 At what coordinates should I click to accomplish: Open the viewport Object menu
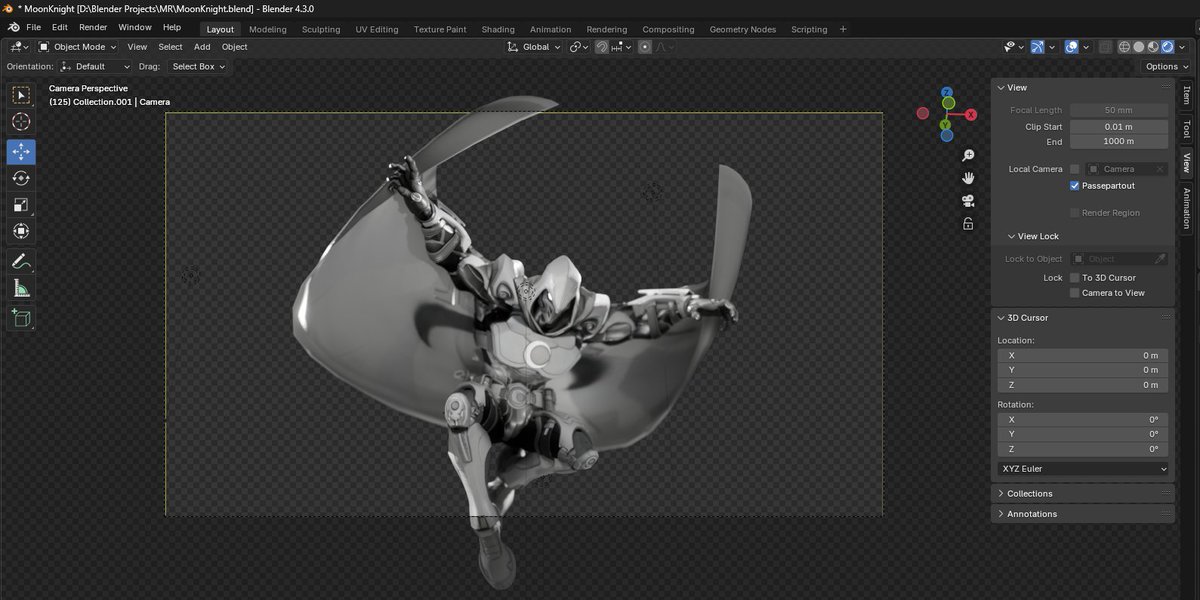tap(234, 47)
